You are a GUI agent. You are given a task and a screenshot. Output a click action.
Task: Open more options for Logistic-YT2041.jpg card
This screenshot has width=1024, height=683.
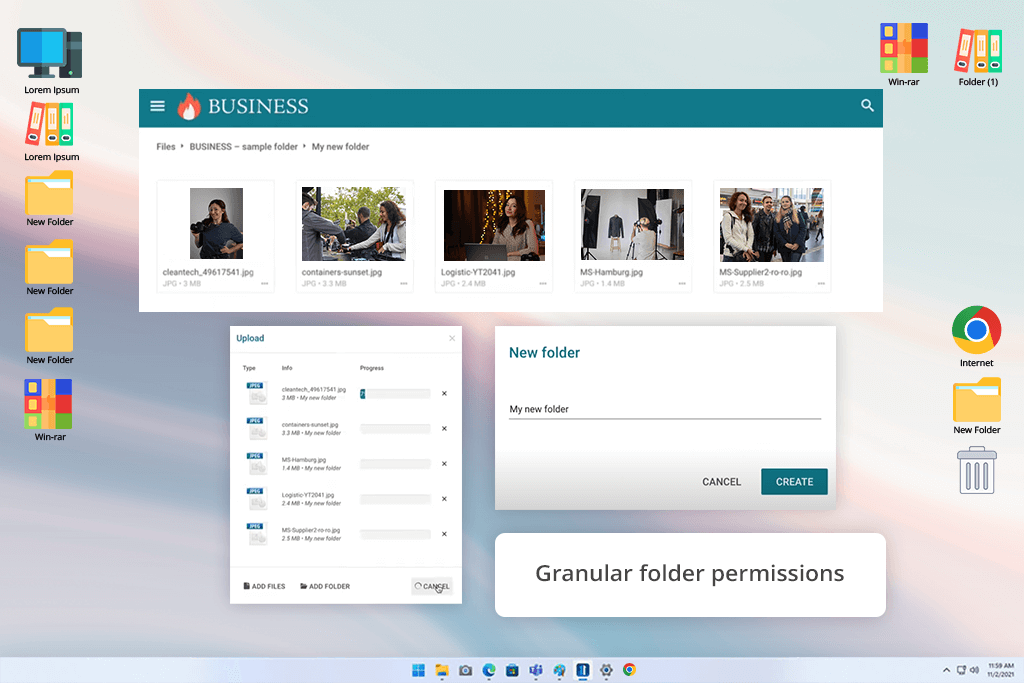pos(543,283)
